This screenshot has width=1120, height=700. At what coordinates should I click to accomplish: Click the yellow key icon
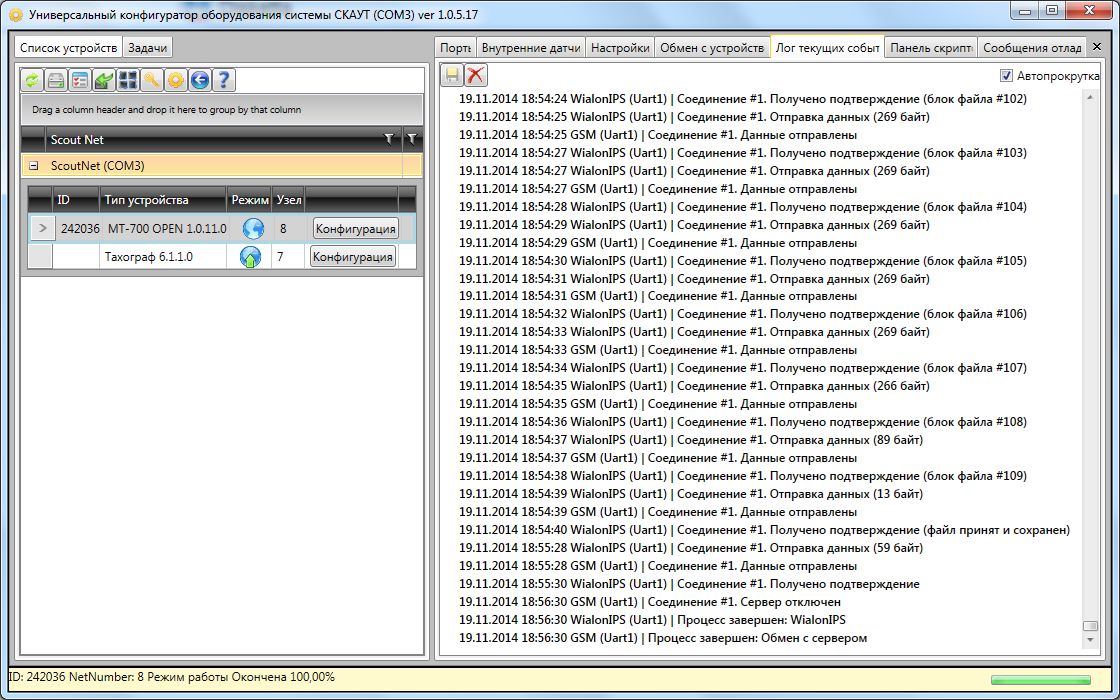coord(152,81)
